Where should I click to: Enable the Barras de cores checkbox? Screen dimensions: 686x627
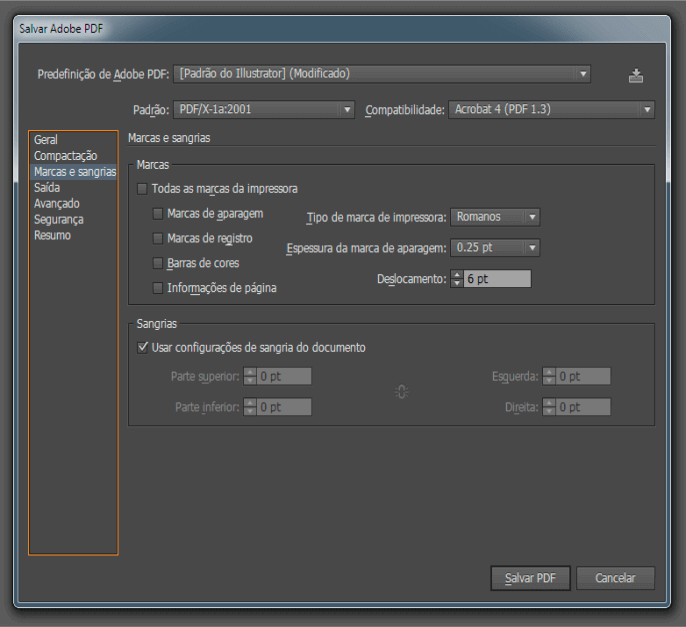click(x=158, y=264)
